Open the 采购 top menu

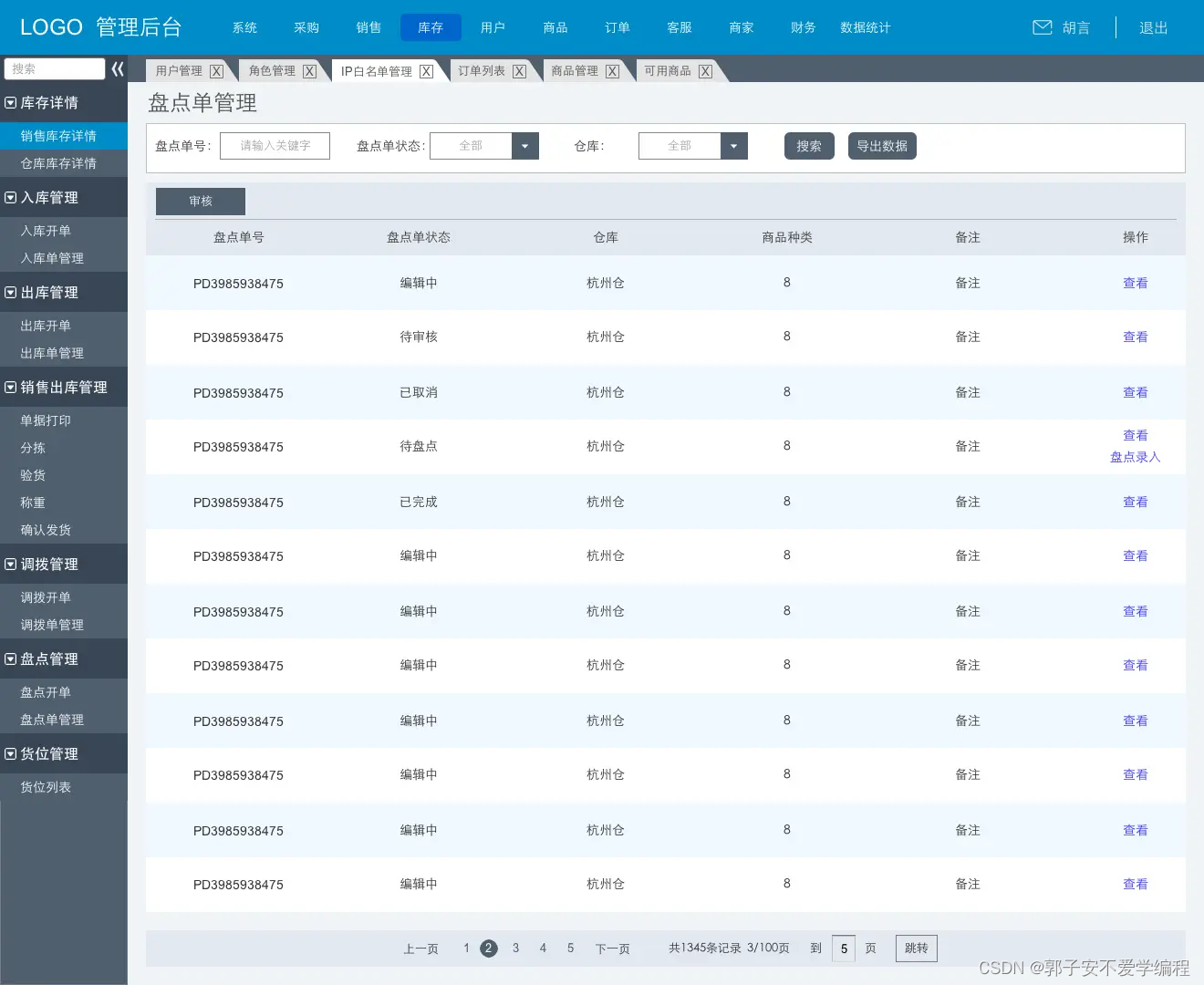click(x=306, y=27)
